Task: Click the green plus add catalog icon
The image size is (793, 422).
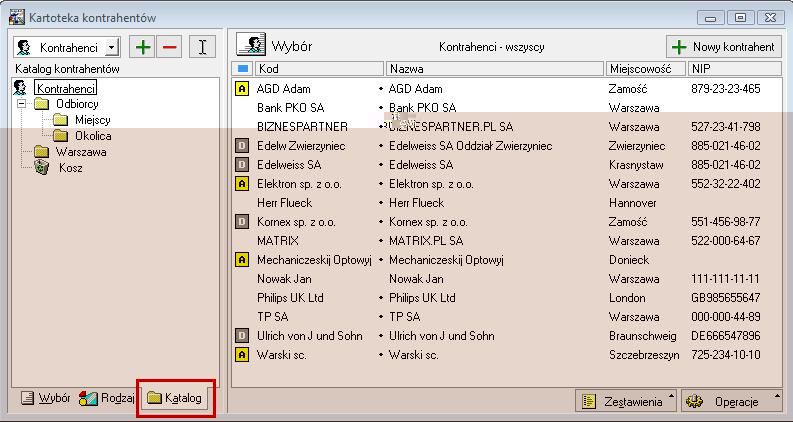Action: [143, 47]
